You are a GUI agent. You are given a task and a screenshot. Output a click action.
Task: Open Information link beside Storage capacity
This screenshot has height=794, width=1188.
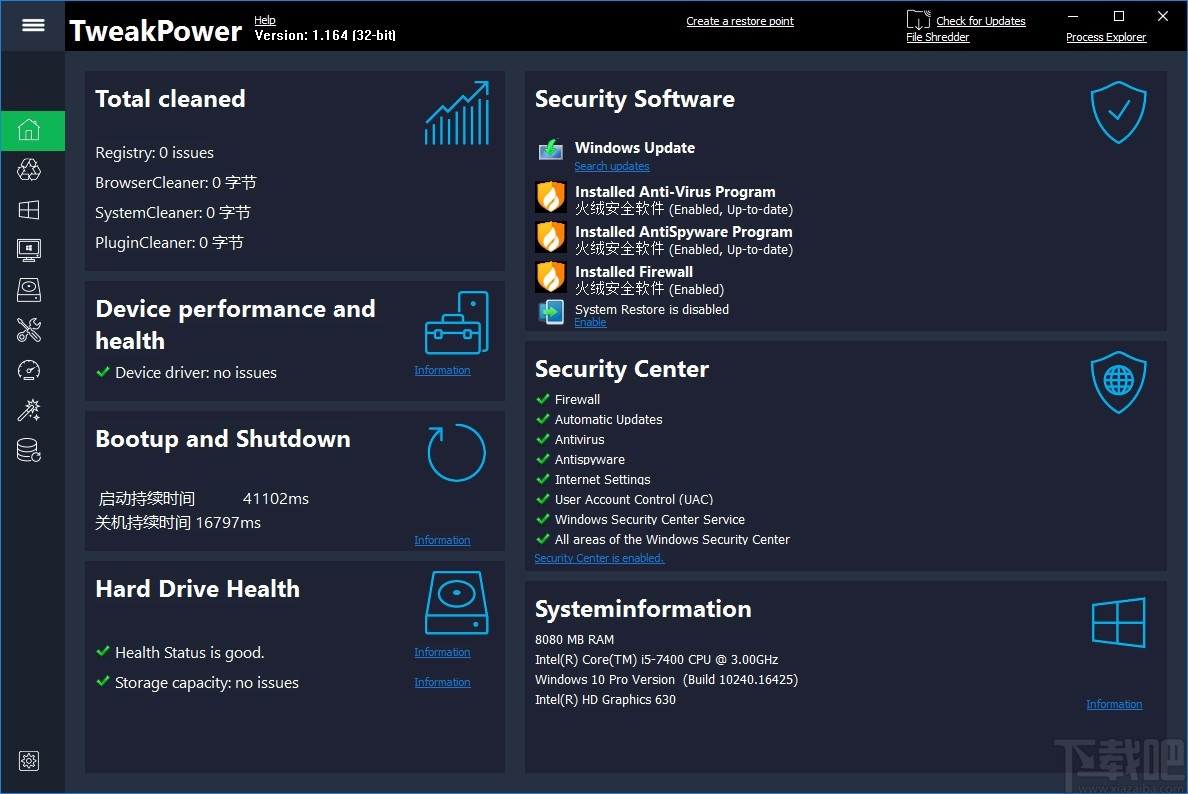(442, 683)
